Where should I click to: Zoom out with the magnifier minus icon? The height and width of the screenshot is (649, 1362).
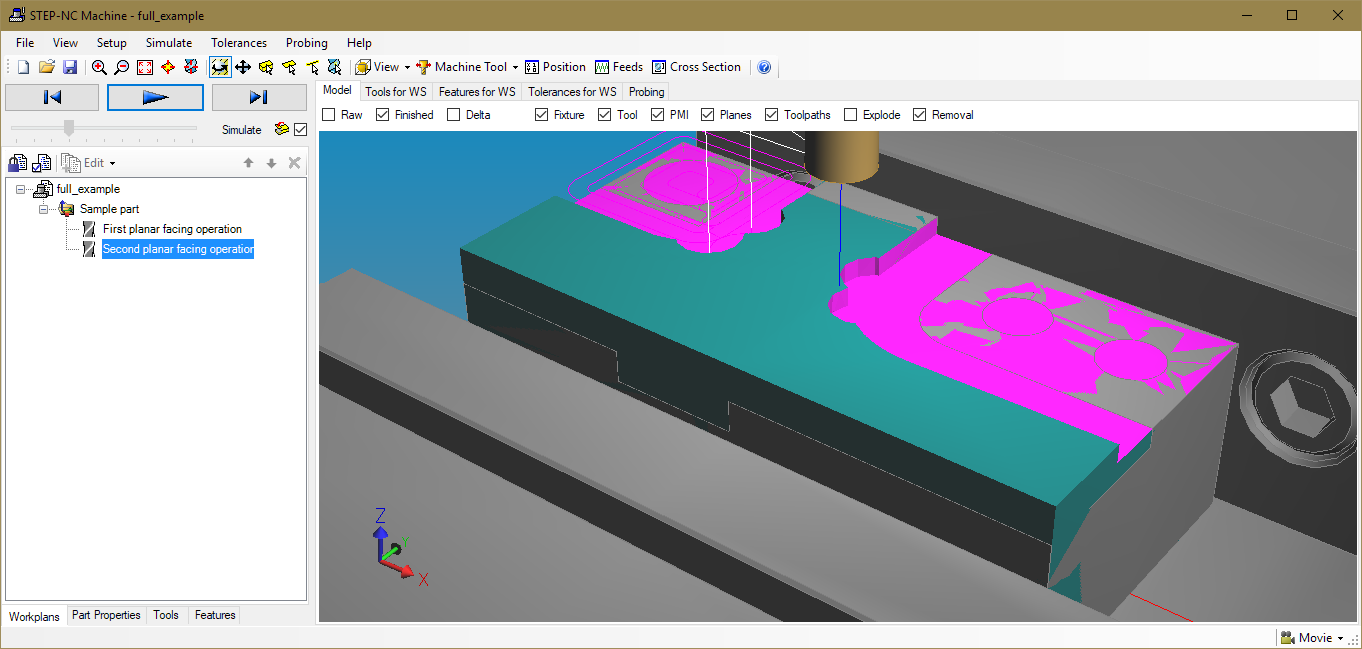(x=122, y=67)
